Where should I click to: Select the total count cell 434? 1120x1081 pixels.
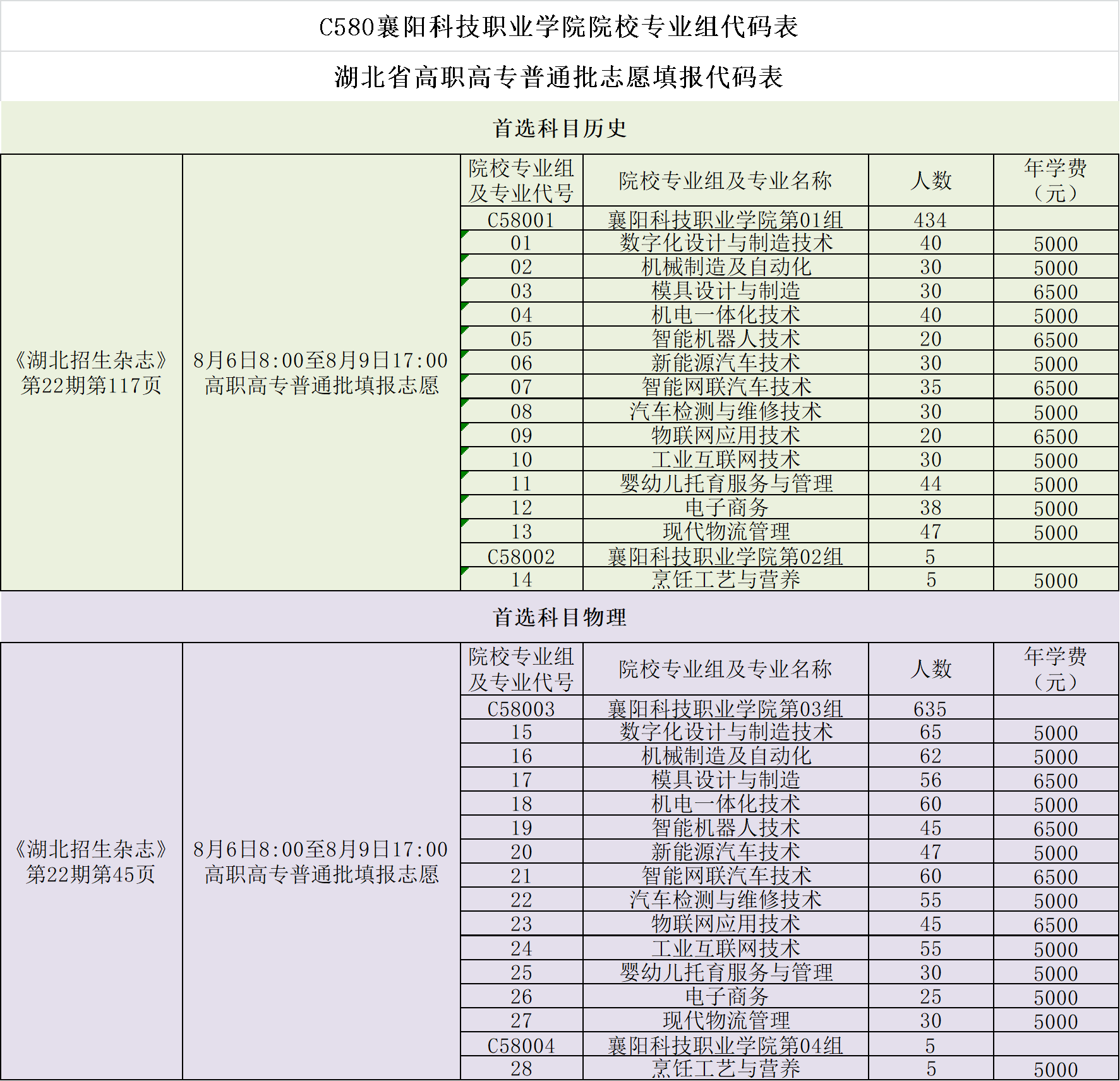(x=930, y=220)
